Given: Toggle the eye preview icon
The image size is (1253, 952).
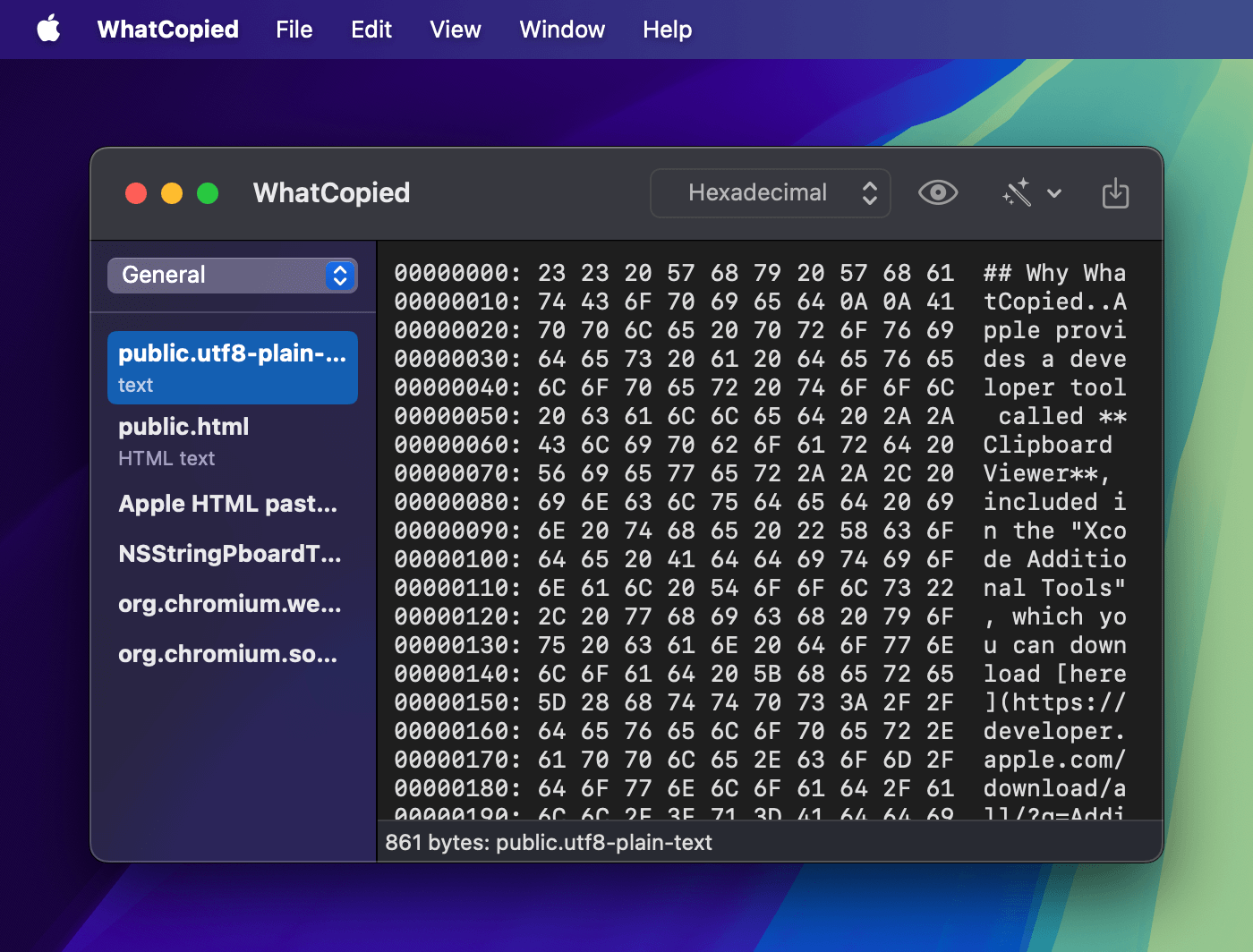Looking at the screenshot, I should [938, 192].
